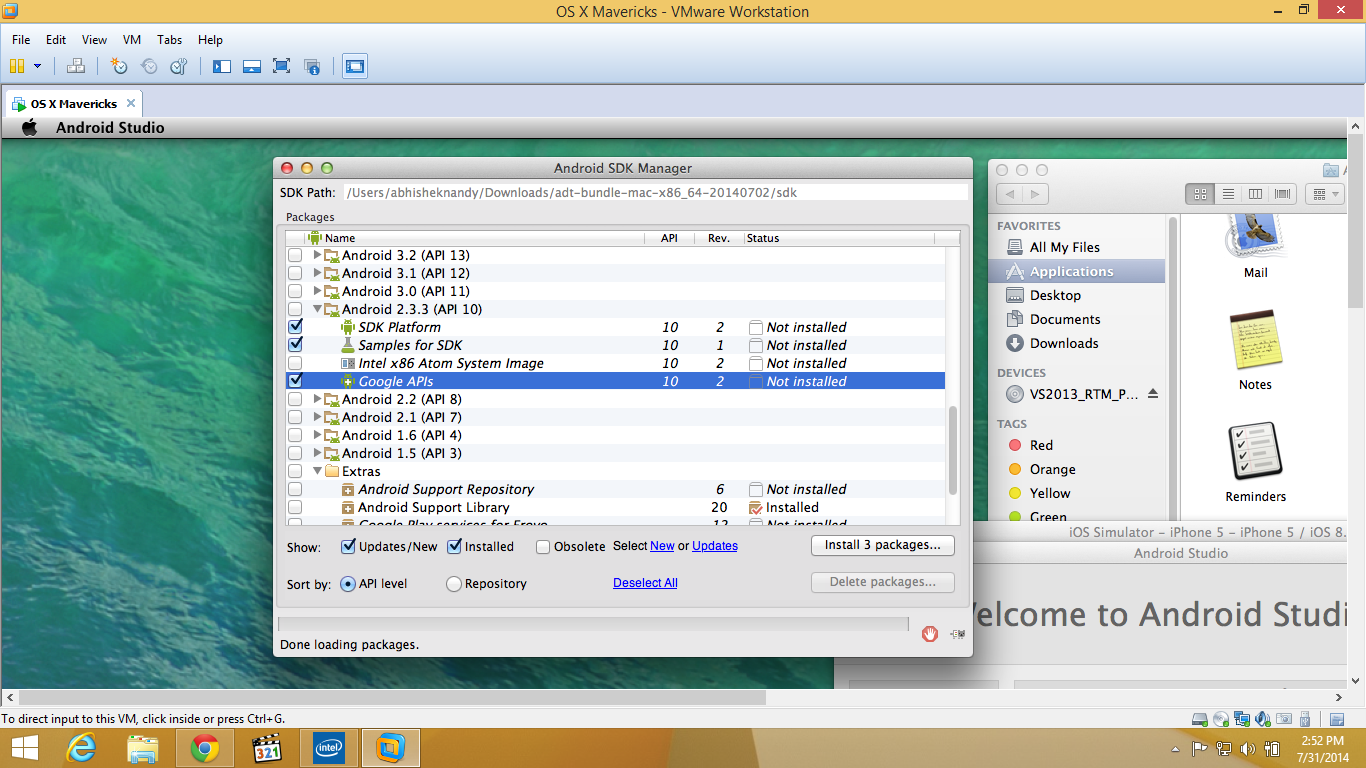Click the Select New link
Viewport: 1366px width, 768px height.
[662, 546]
